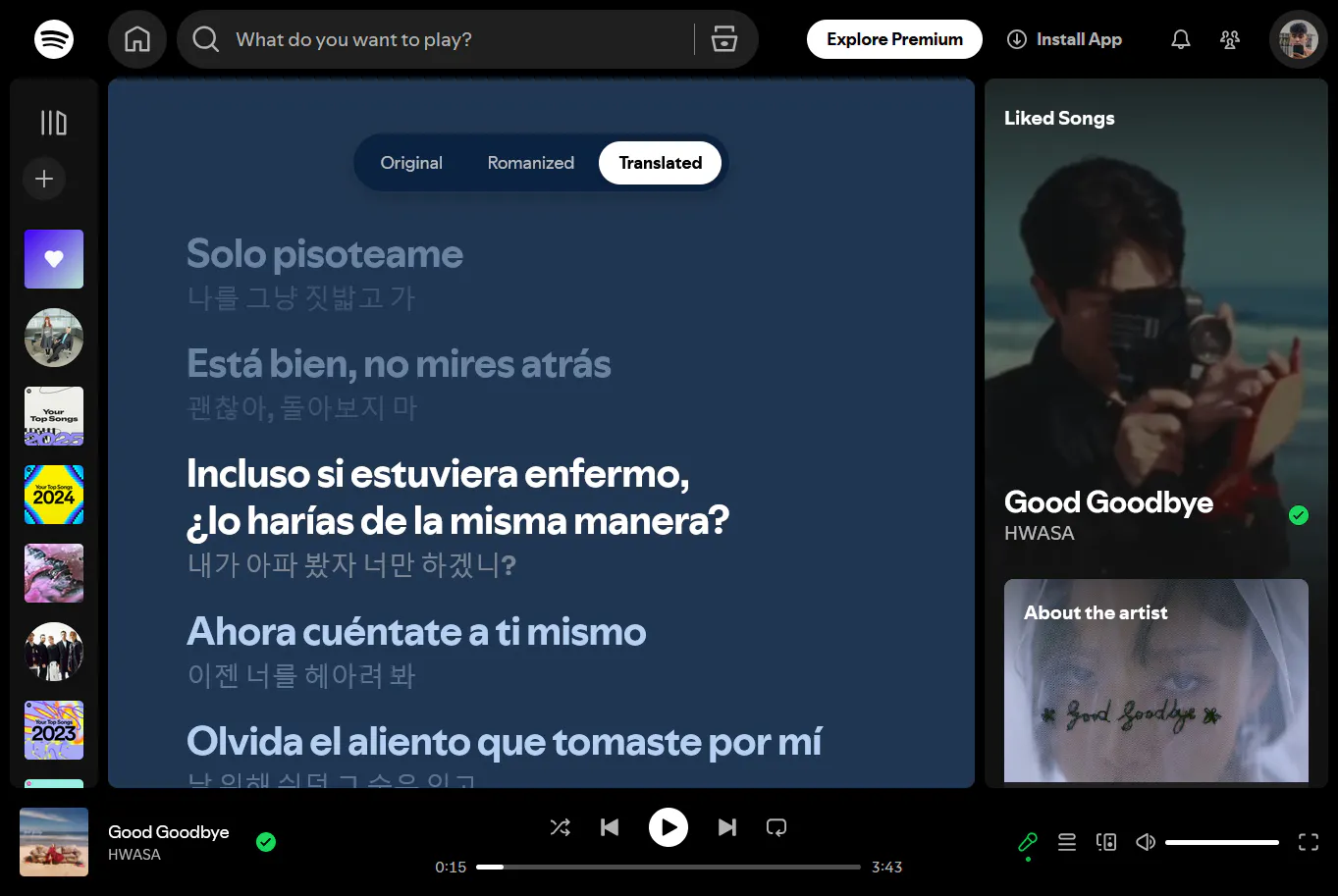1338x896 pixels.
Task: Jump to lyric 'Olvida el aliento que tomaste'
Action: (505, 741)
